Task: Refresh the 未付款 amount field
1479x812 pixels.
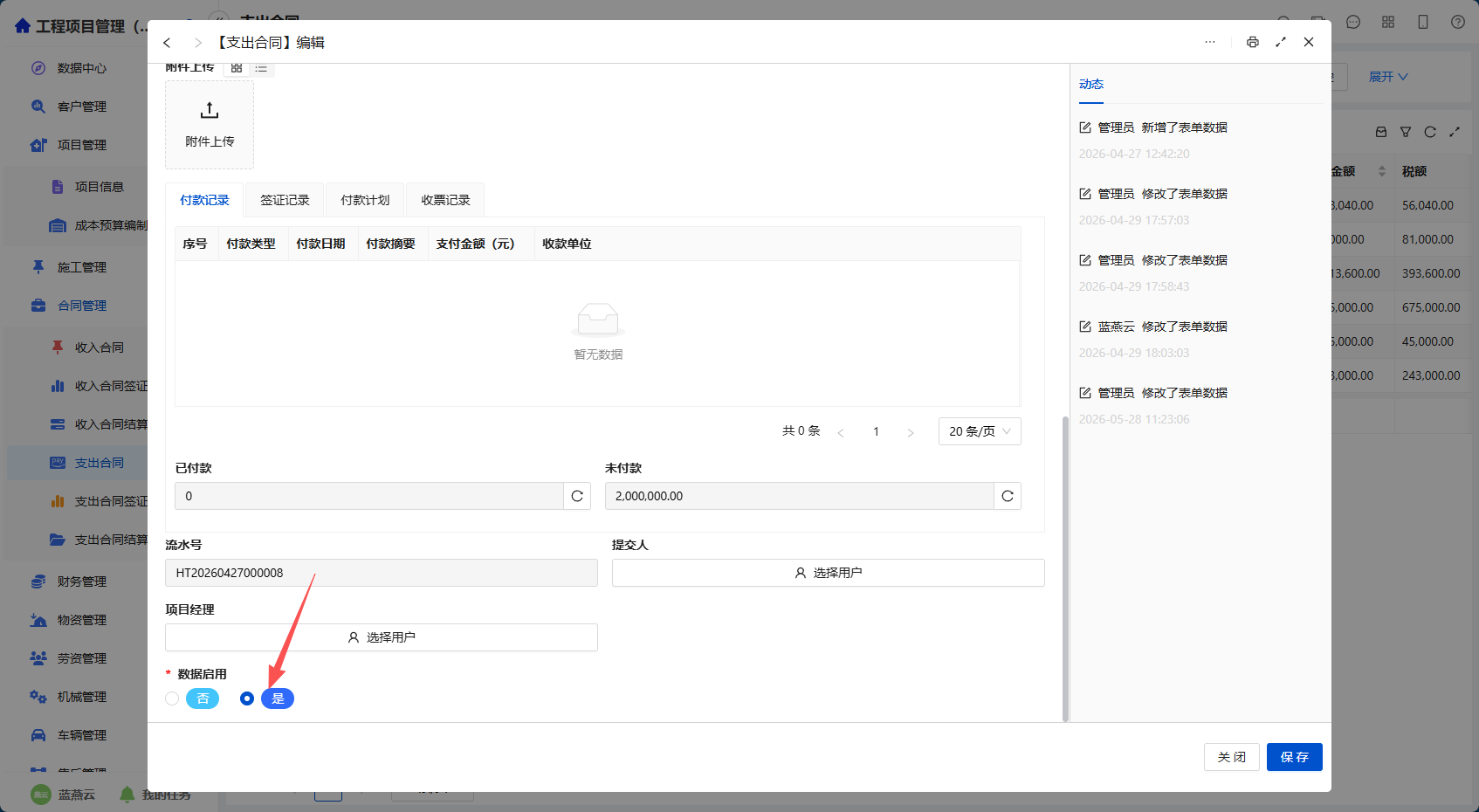Action: point(1008,496)
